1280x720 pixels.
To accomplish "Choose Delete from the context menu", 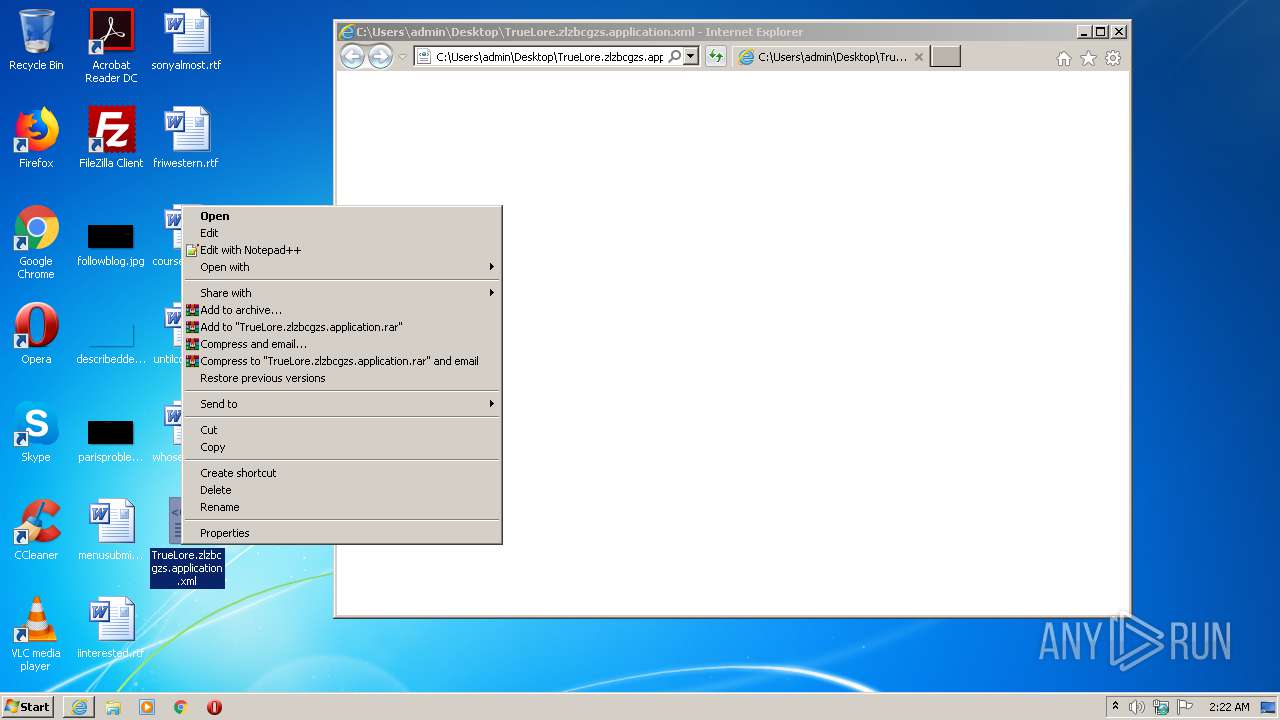I will (342, 490).
